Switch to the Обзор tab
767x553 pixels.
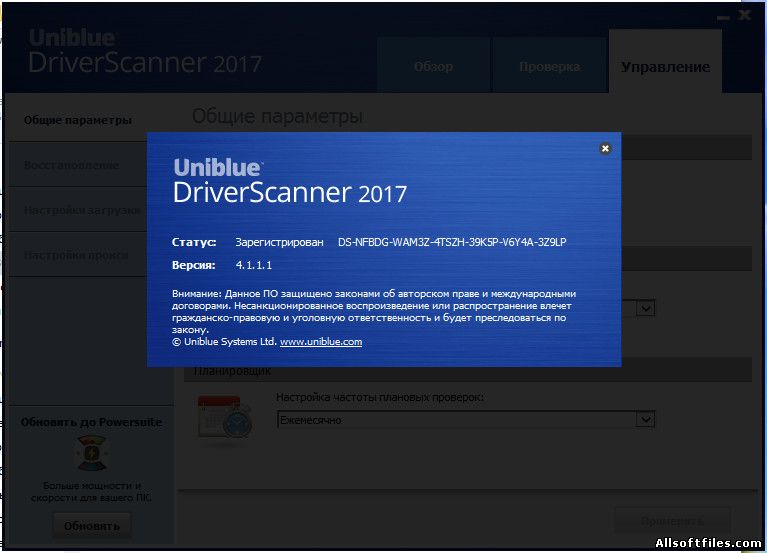(x=433, y=66)
